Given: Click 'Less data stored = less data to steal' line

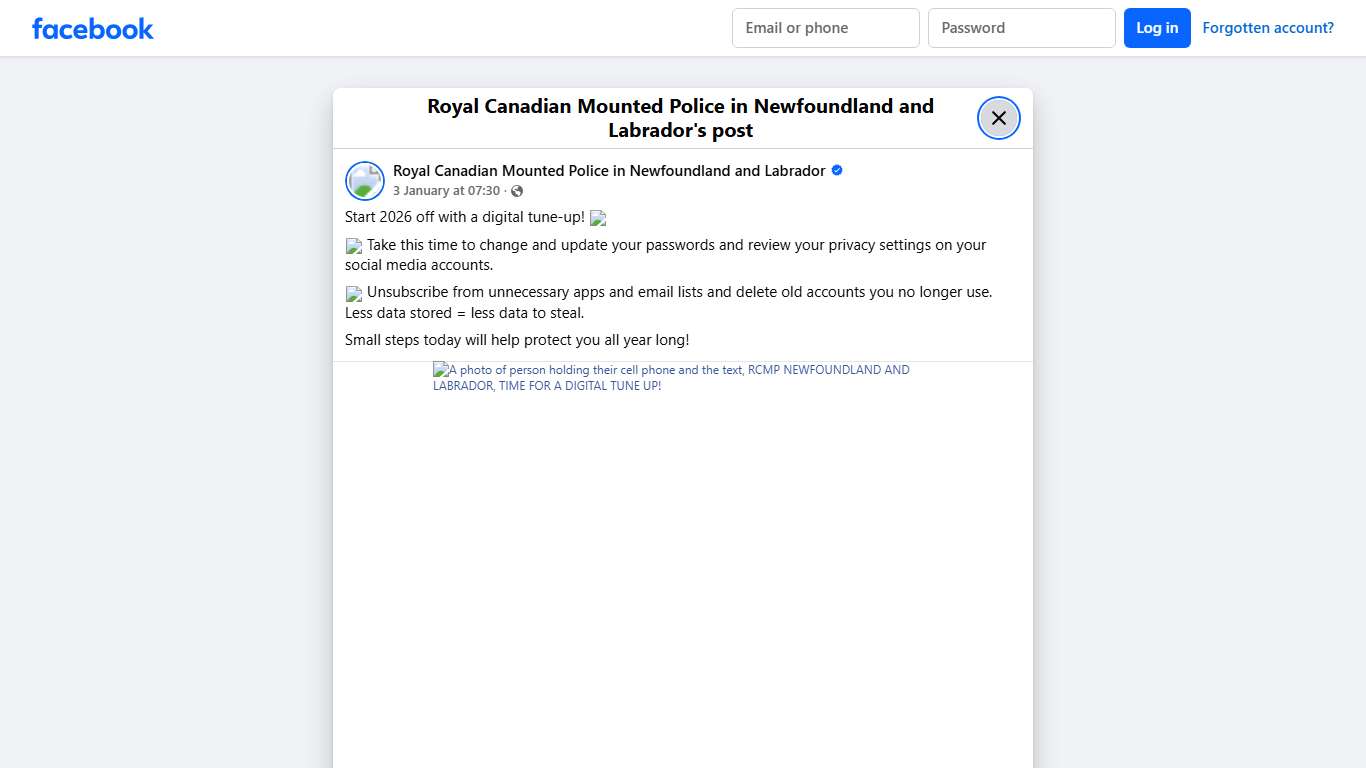Looking at the screenshot, I should tap(465, 313).
